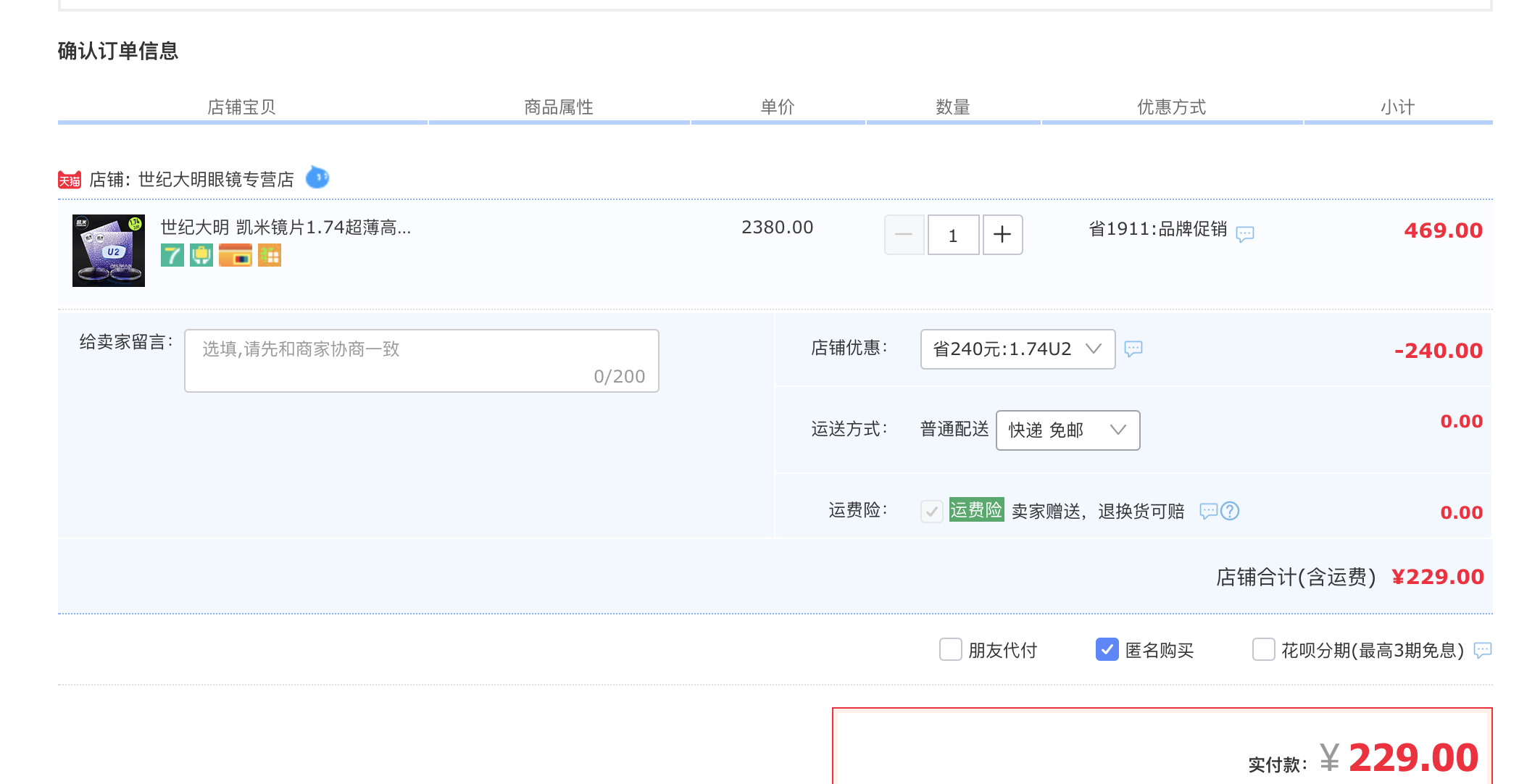Click the 卖家赠送，退换货可赔 text
The image size is (1519, 784).
(1098, 512)
